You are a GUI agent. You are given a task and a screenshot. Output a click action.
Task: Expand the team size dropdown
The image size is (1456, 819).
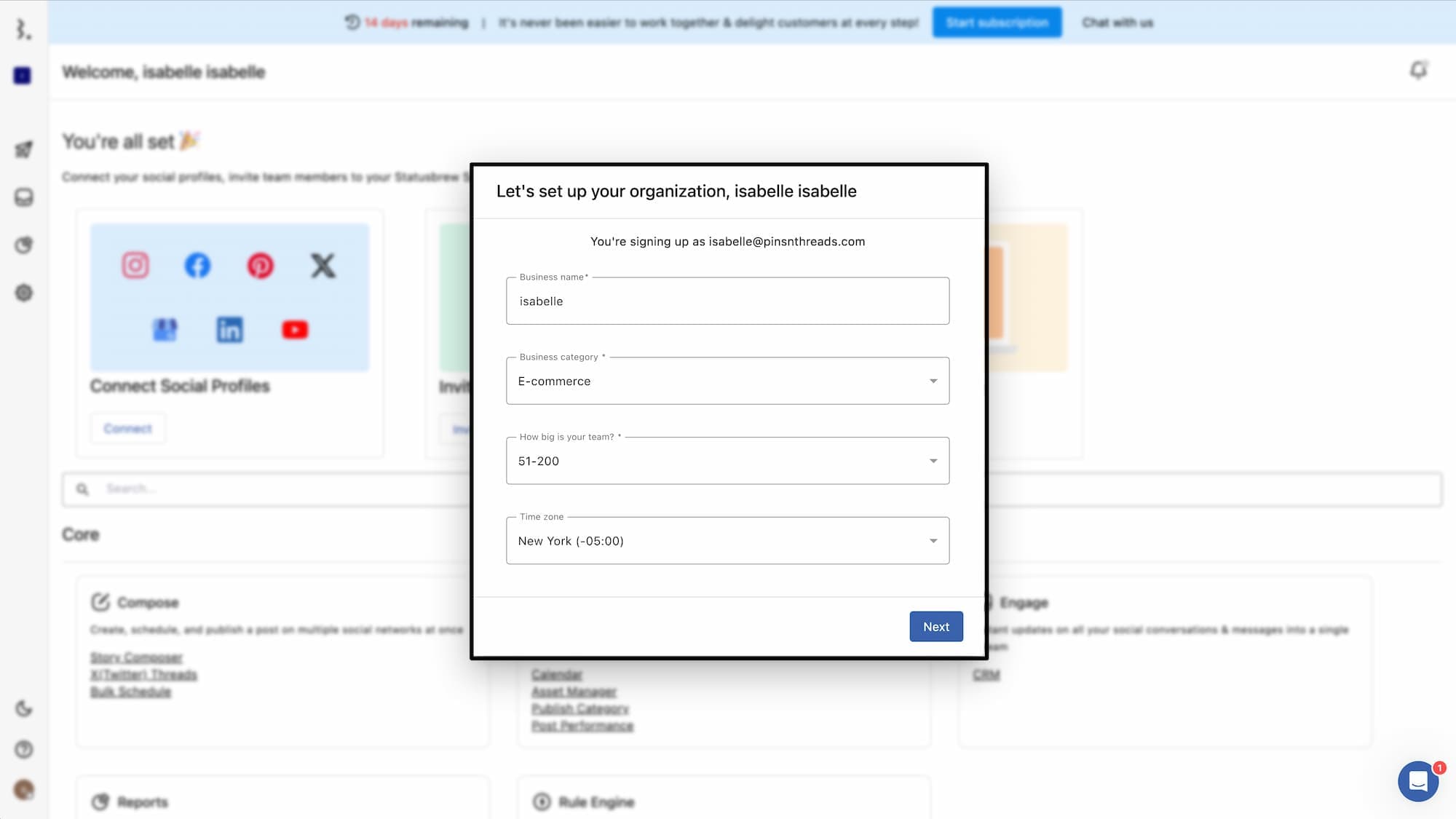click(x=727, y=461)
